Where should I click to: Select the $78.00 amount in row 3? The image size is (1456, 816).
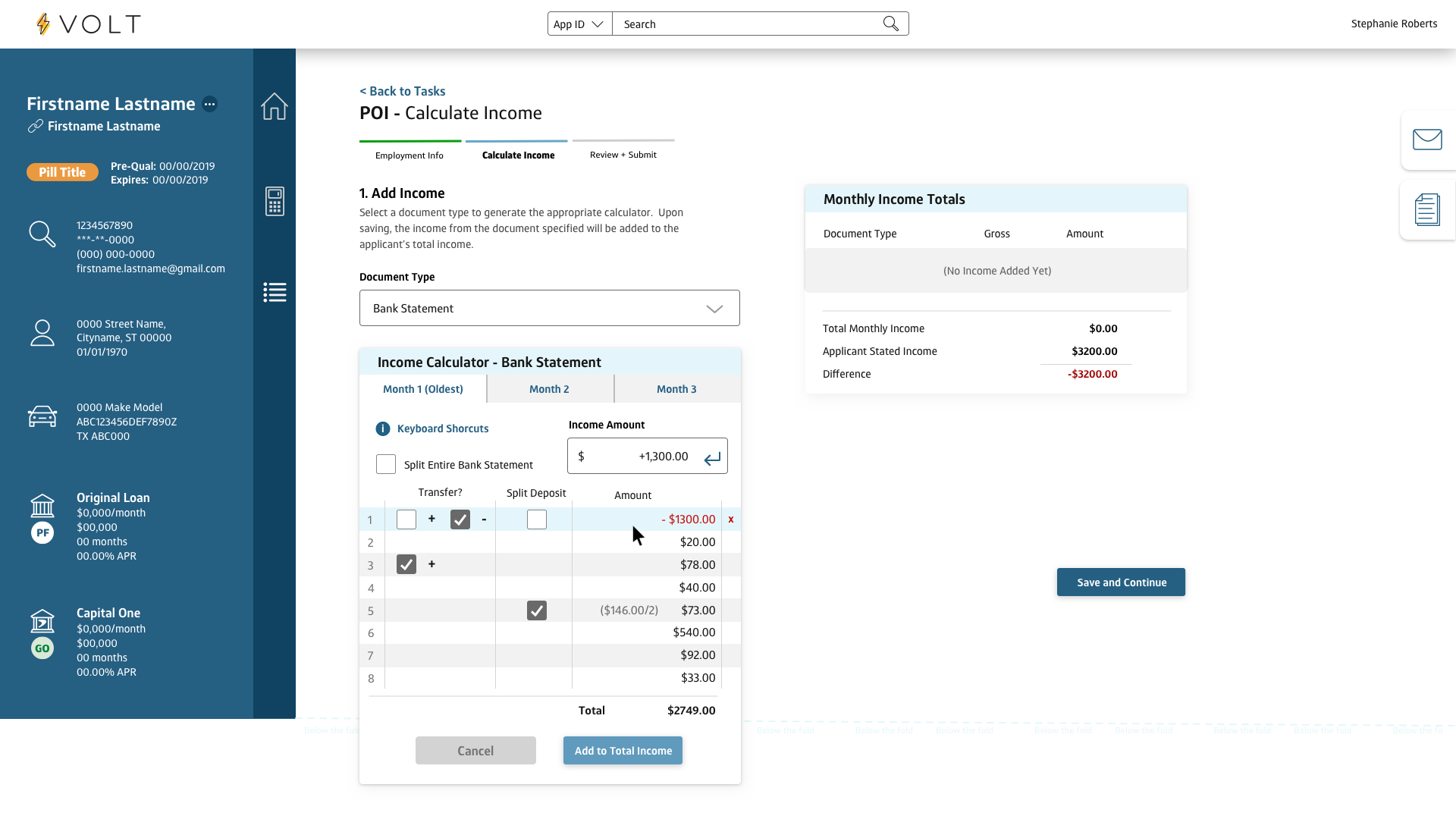click(698, 565)
